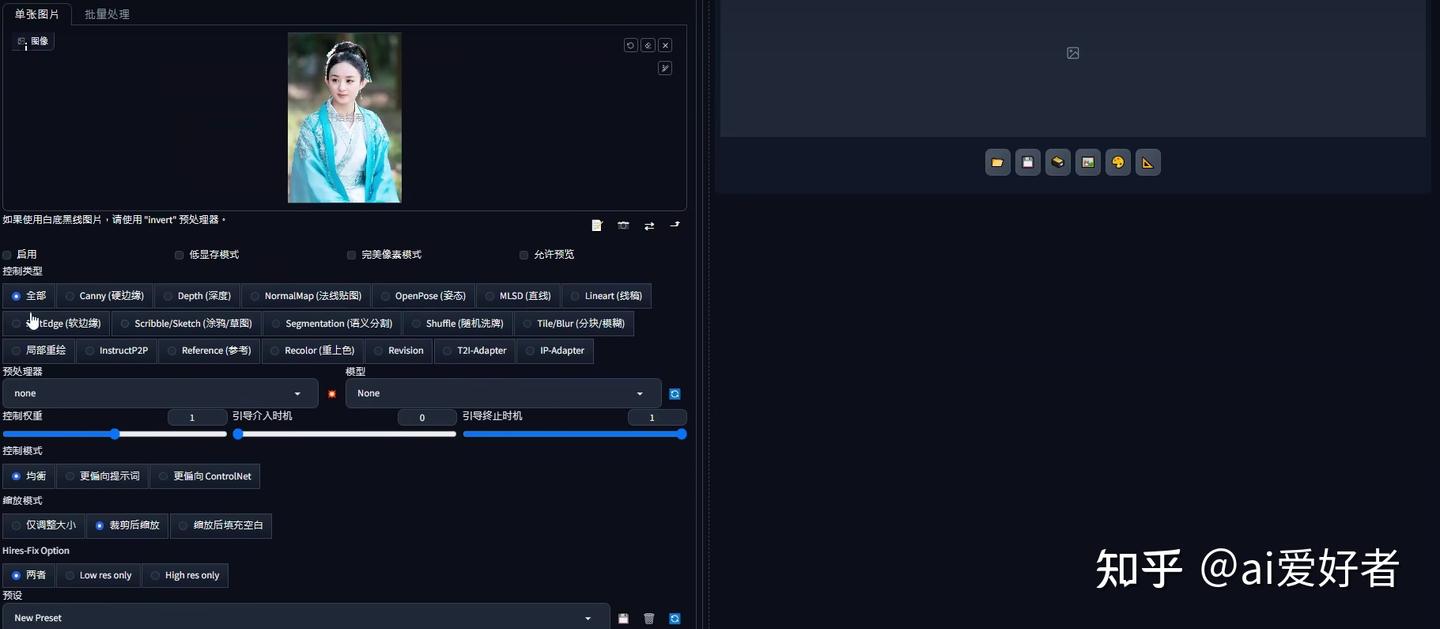Select the MLSD (直线) control type
This screenshot has width=1440, height=629.
(x=518, y=296)
